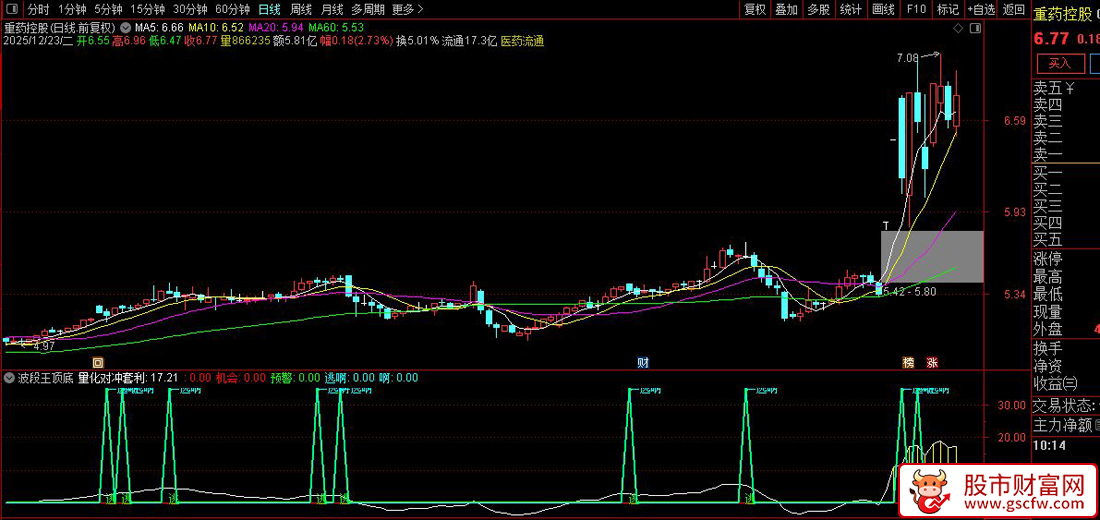1100x520 pixels.
Task: Click the 标记 mark button
Action: [x=947, y=9]
